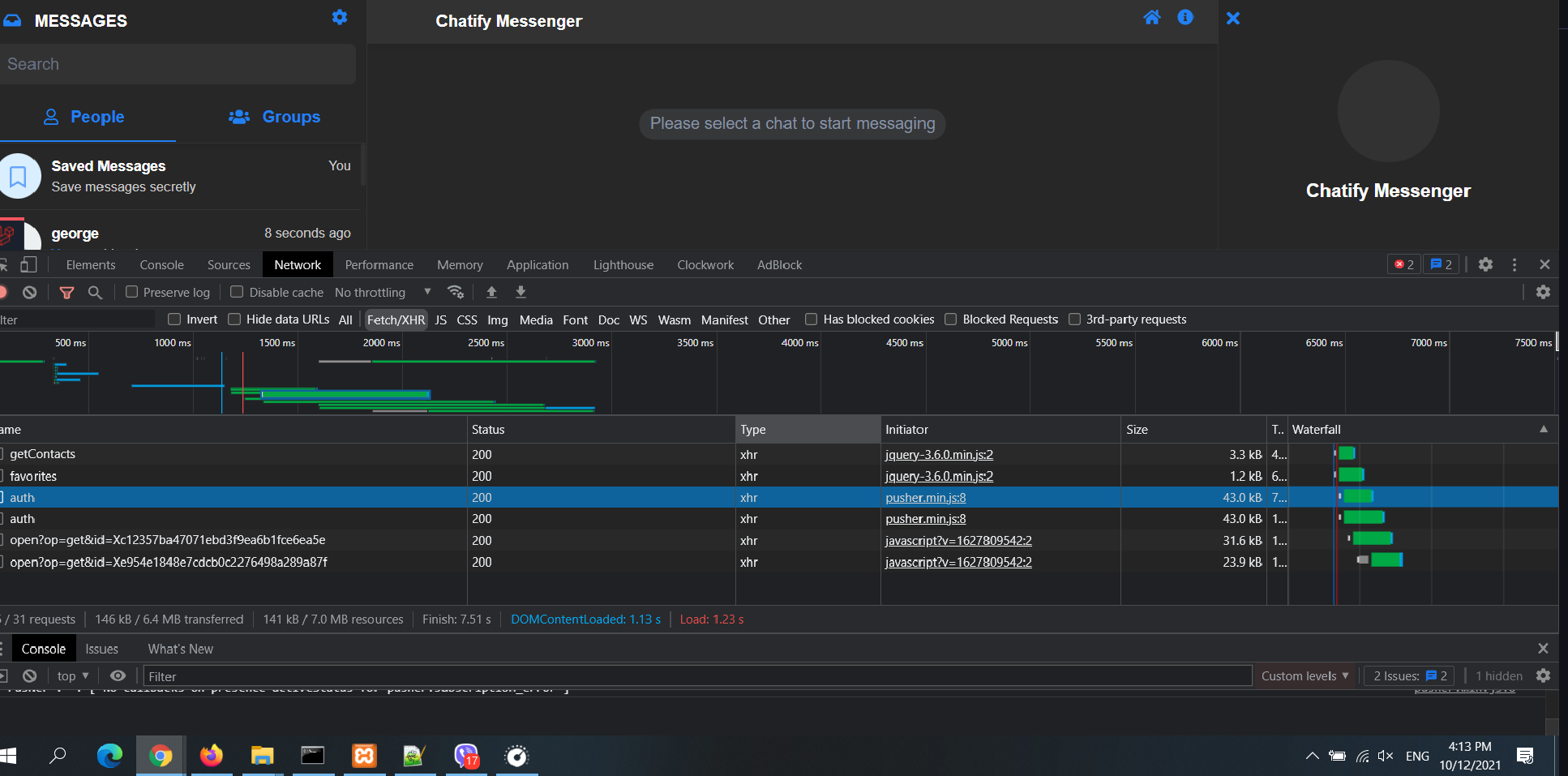Switch to the Groups chat list
The width and height of the screenshot is (1568, 776).
pos(275,117)
